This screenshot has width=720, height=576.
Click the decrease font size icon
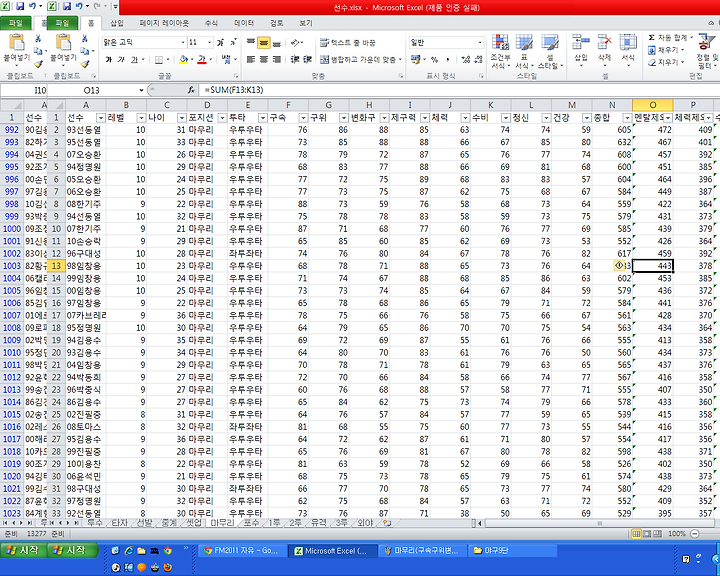(x=233, y=42)
